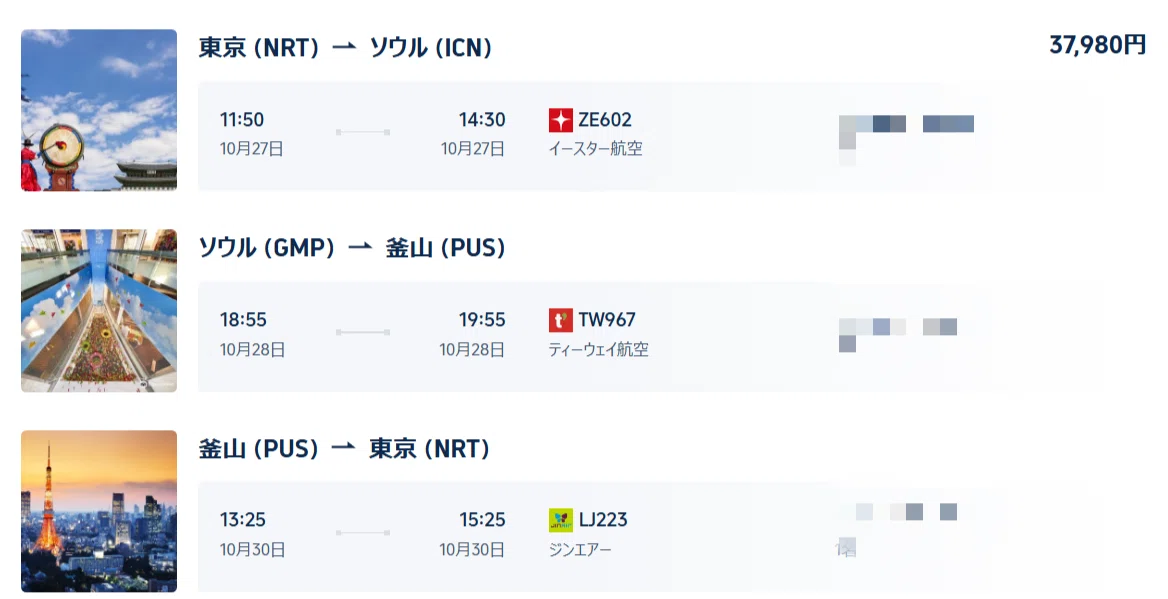Viewport: 1168px width, 599px height.
Task: Click the 37,980円 total price
Action: pos(1097,45)
